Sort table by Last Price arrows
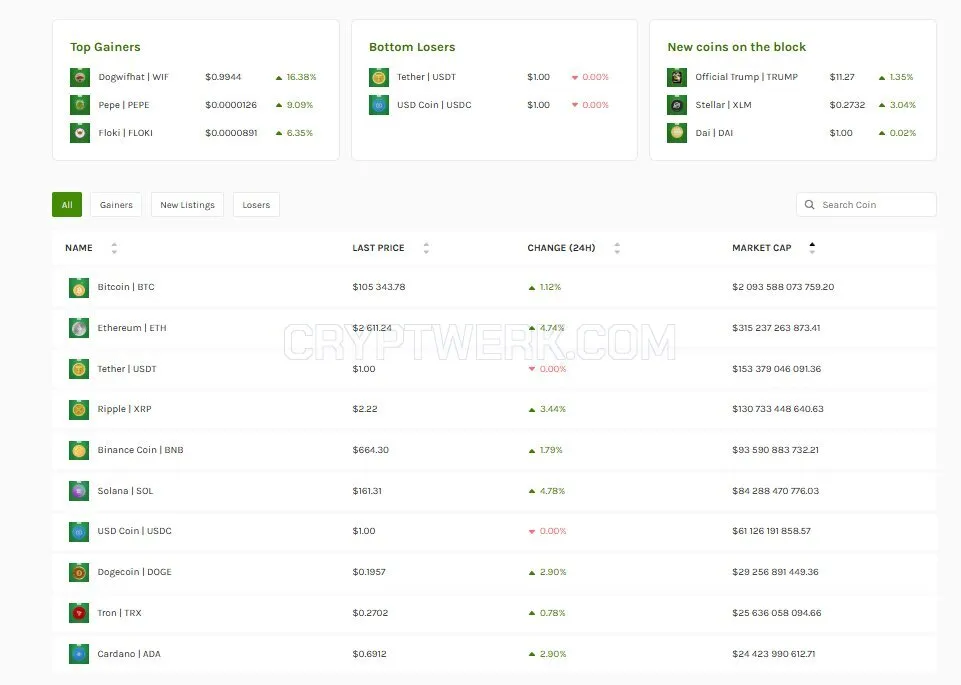The width and height of the screenshot is (961, 685). click(x=426, y=248)
